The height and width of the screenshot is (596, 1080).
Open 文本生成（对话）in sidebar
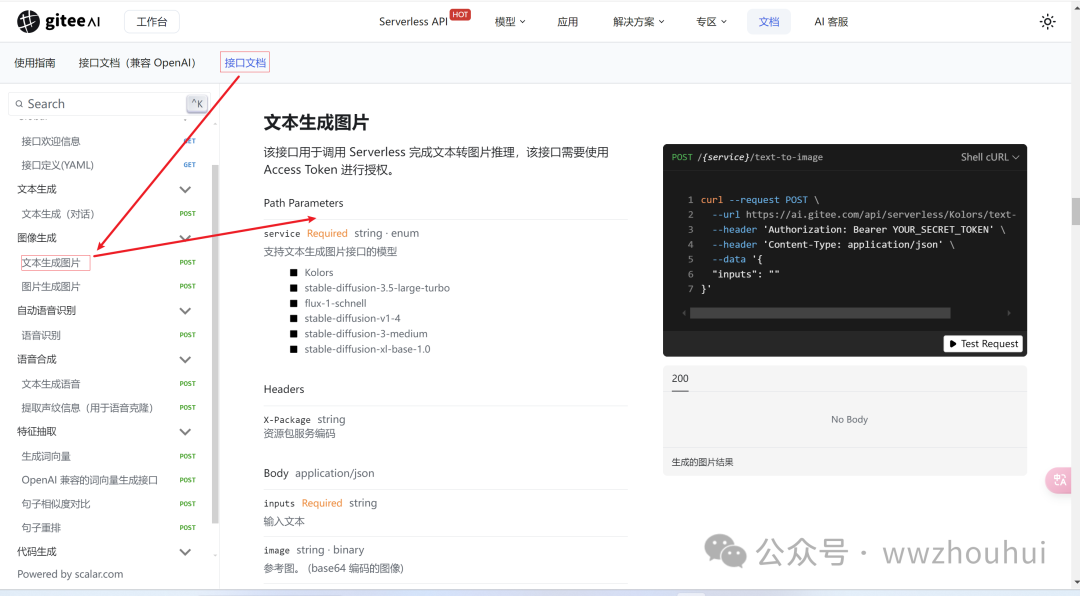pos(58,214)
